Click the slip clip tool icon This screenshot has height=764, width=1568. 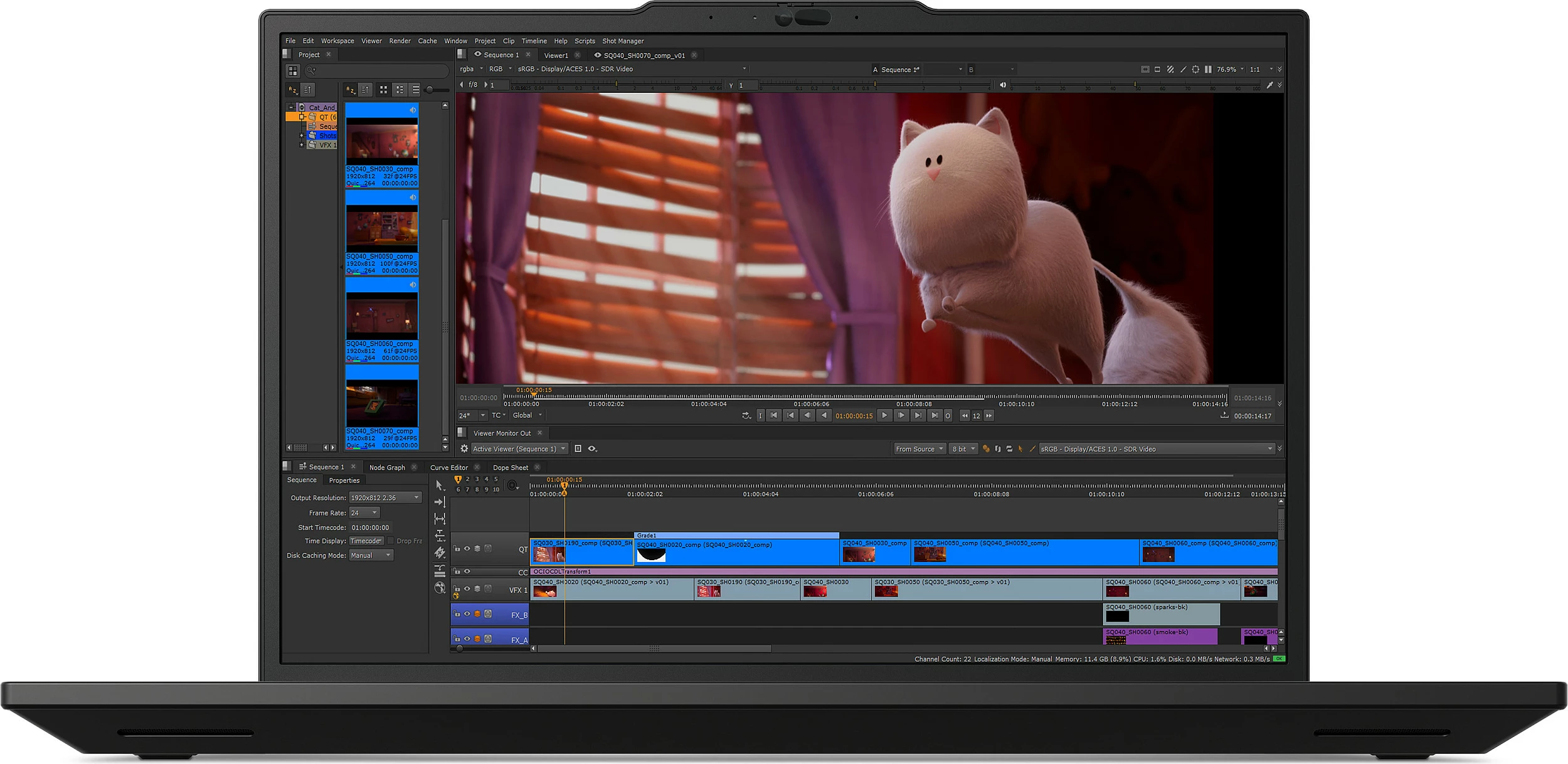coord(440,519)
